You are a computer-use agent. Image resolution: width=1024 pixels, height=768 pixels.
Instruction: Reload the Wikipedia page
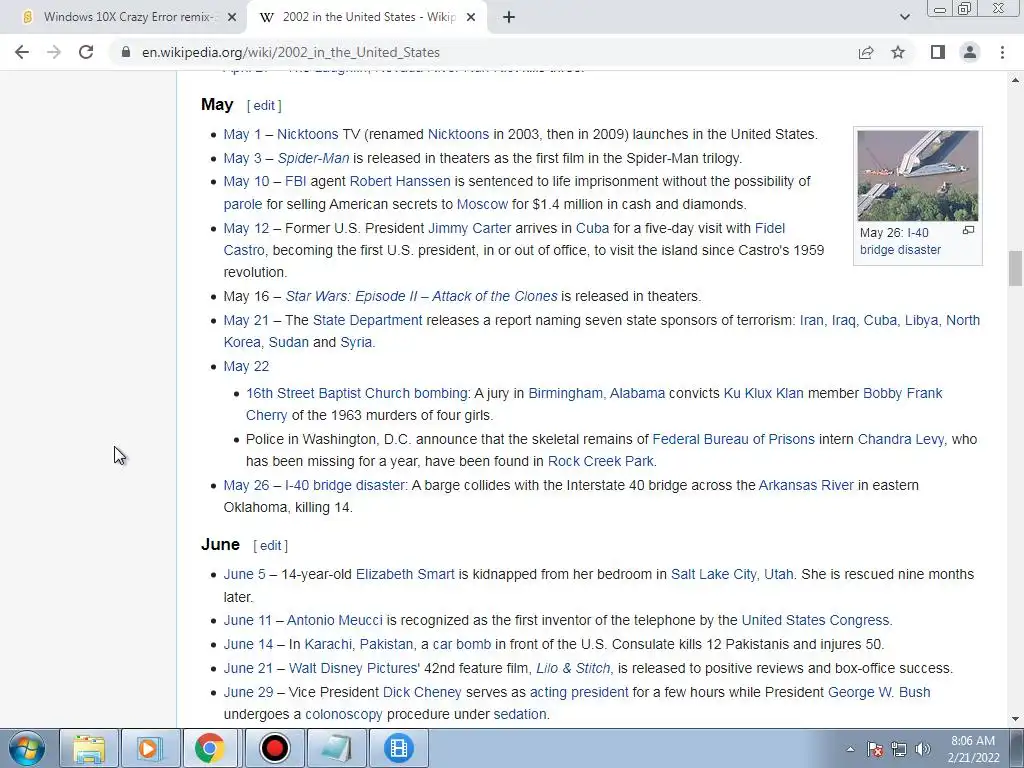(x=86, y=52)
